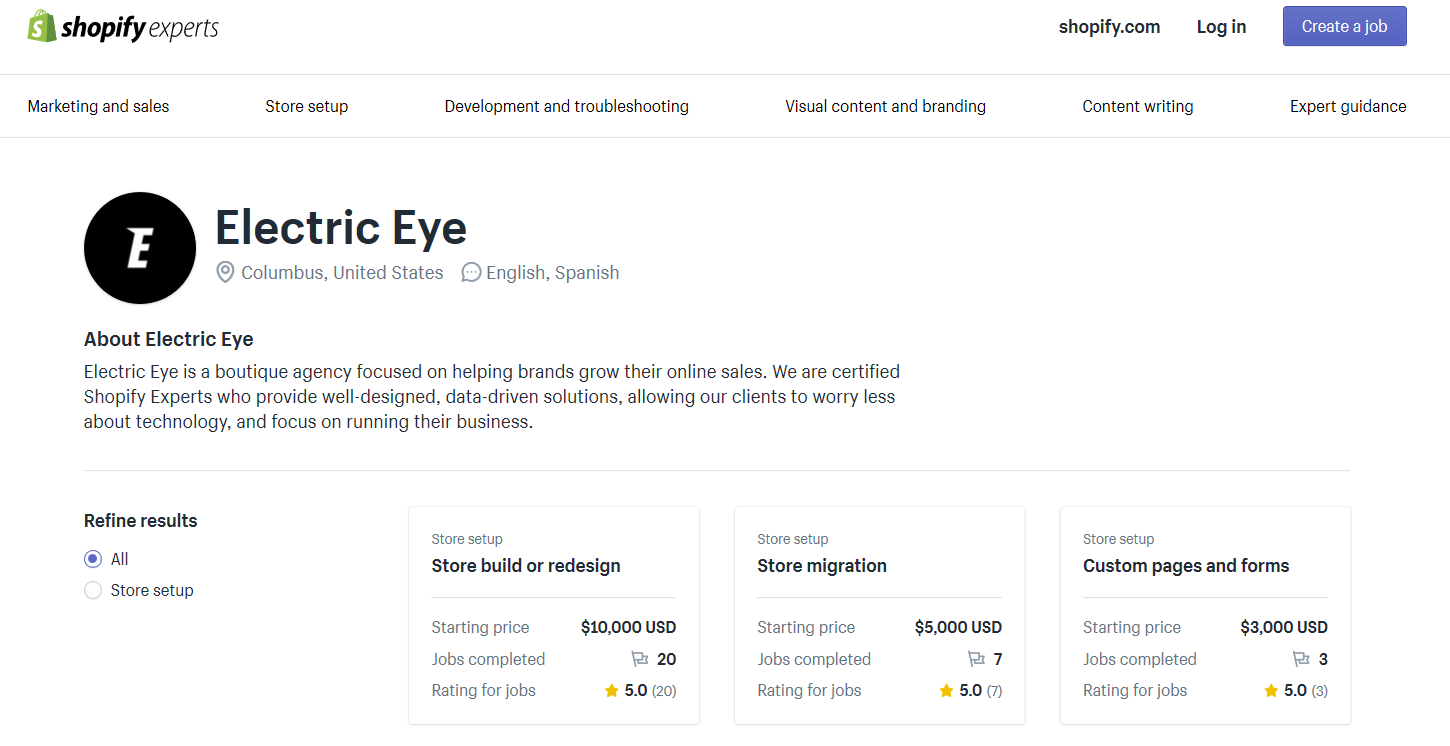Click jobs completed count 20
The image size is (1450, 746).
(x=666, y=659)
